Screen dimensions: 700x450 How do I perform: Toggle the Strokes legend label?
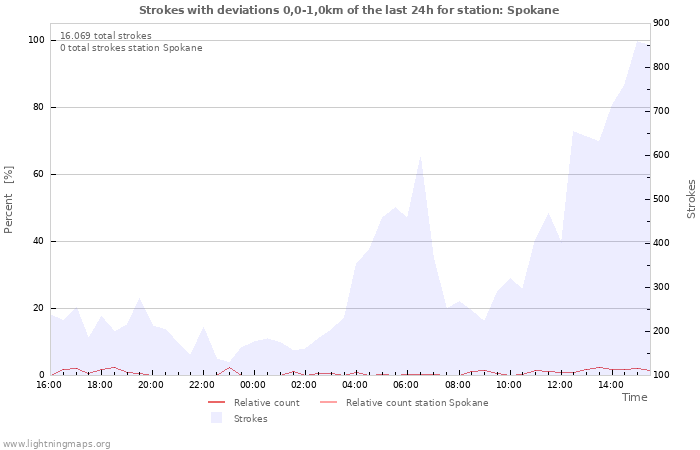[250, 419]
